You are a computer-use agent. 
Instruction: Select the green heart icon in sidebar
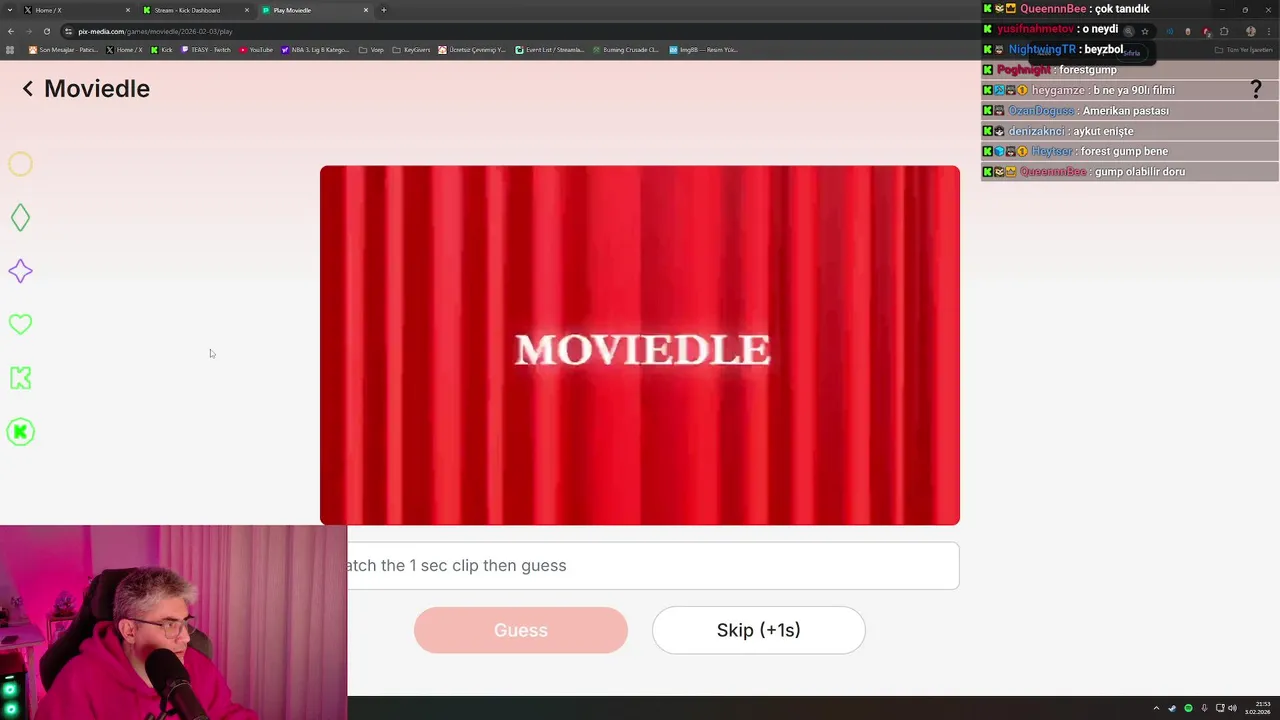20,324
